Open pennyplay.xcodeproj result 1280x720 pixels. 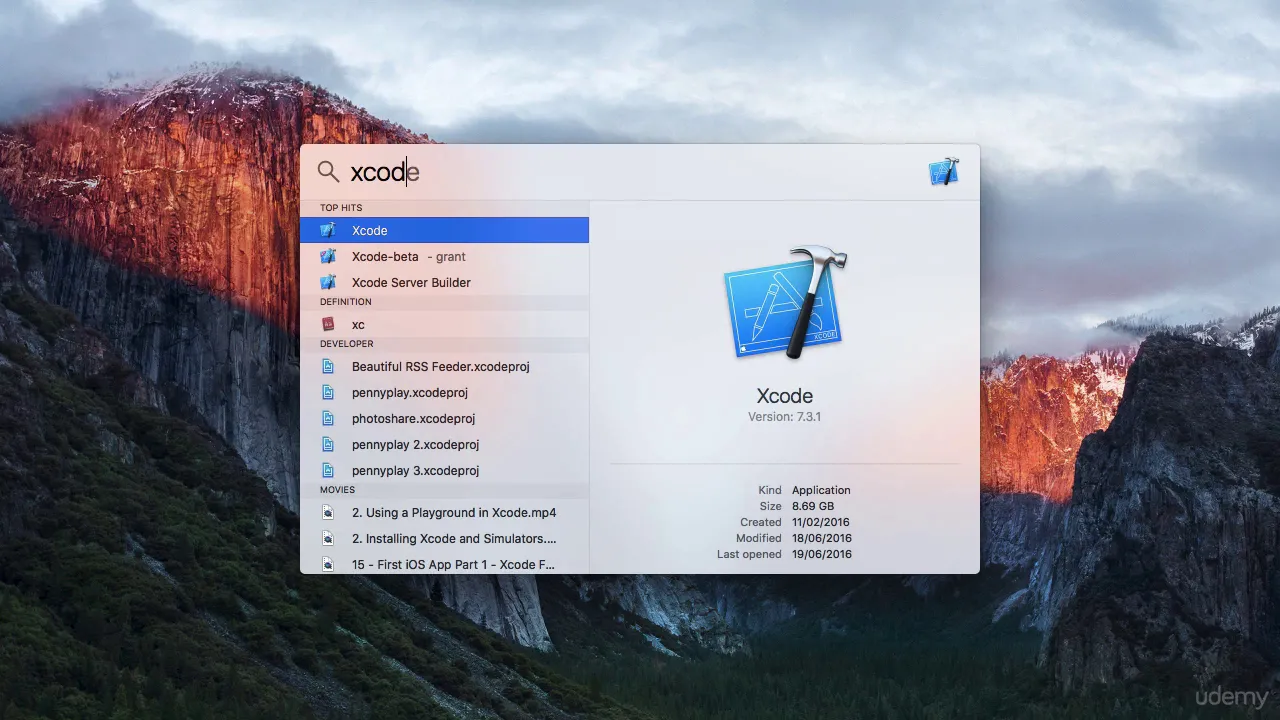coord(444,392)
